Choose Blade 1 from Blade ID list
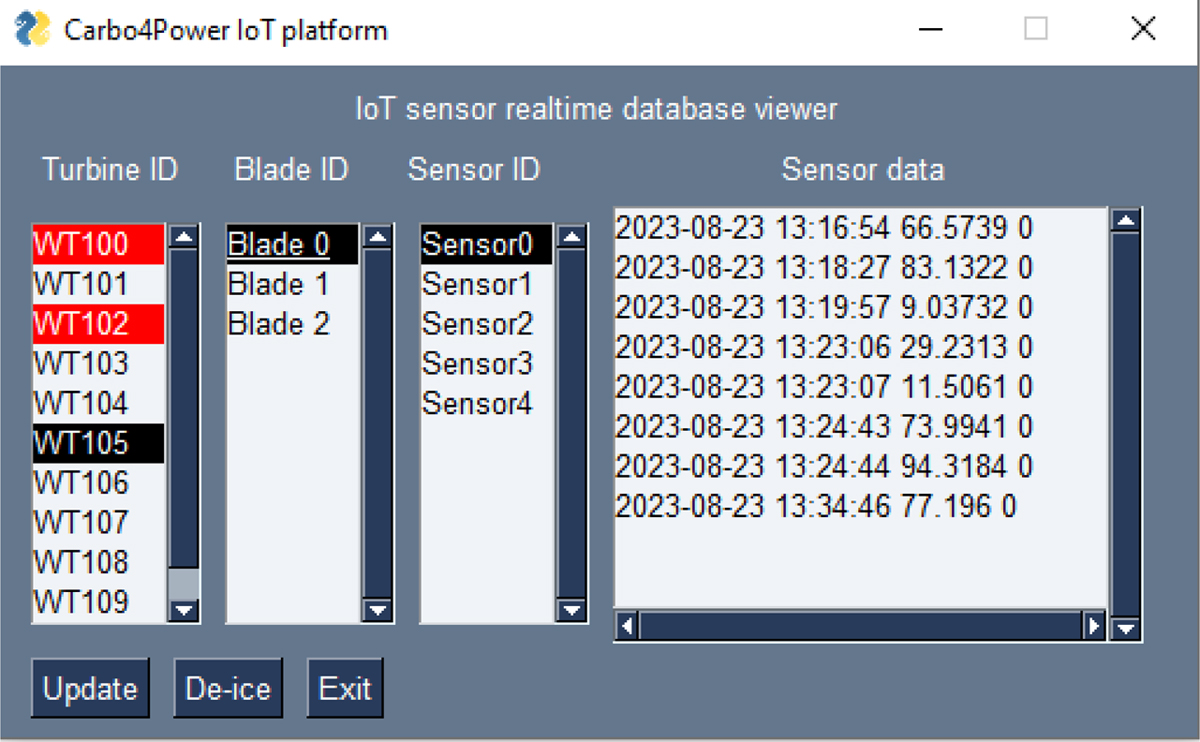 [x=292, y=284]
